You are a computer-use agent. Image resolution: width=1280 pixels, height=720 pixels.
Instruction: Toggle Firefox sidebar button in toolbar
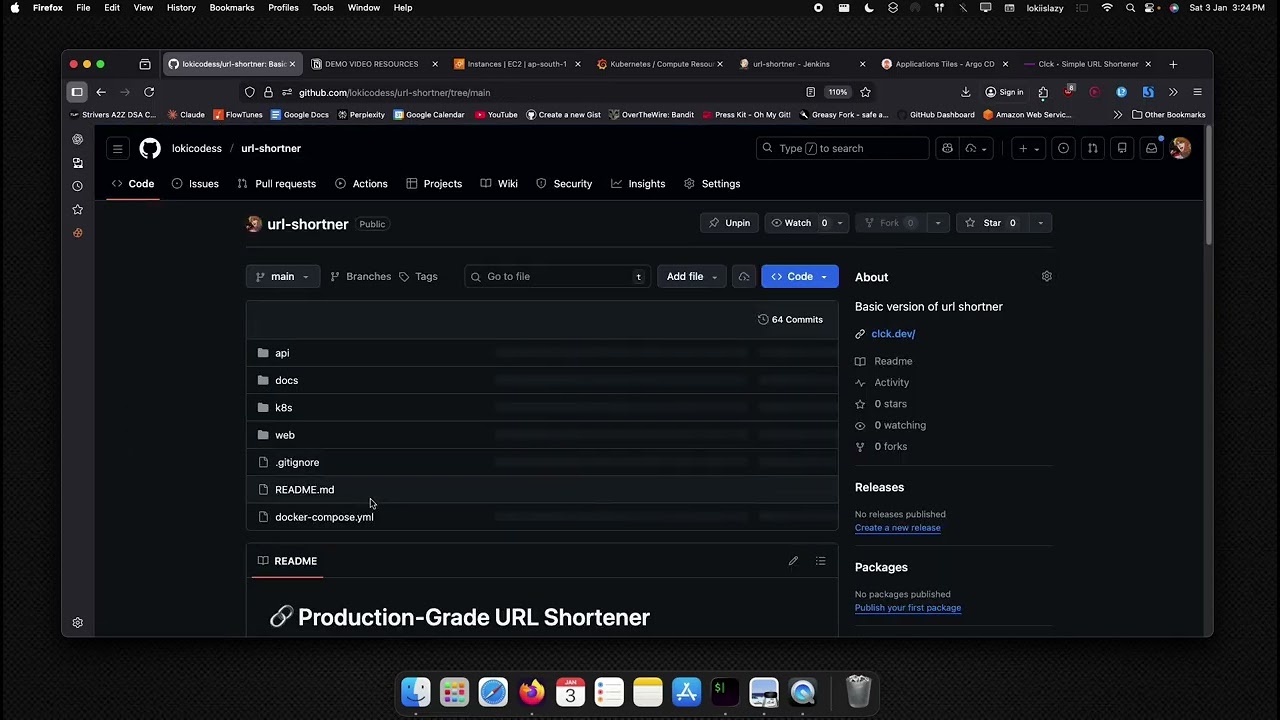(77, 92)
